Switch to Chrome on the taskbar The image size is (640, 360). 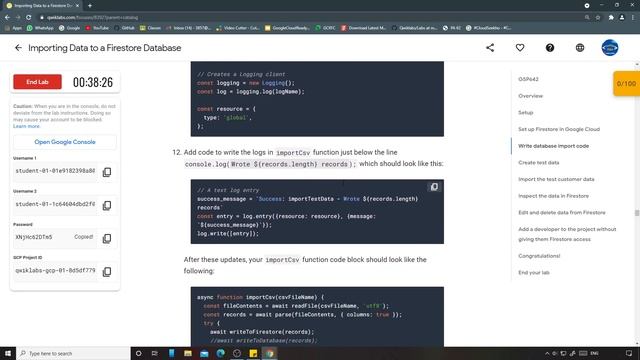[269, 353]
